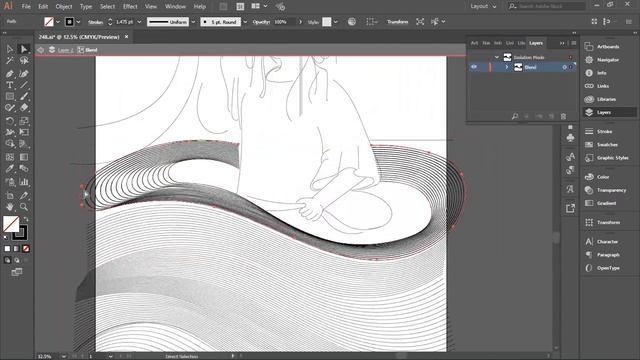Viewport: 640px width, 360px height.
Task: Open the stroke color dropdown in control bar
Action: tap(78, 22)
